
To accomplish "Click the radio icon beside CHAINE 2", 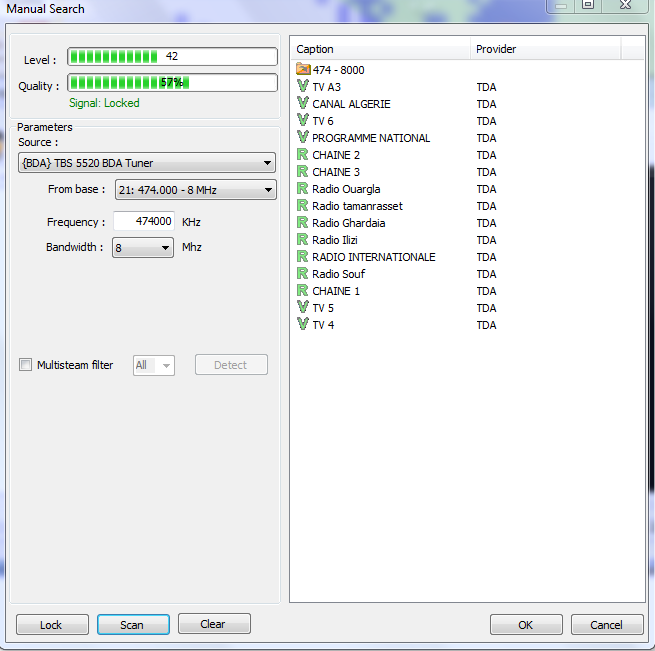I will tap(303, 155).
